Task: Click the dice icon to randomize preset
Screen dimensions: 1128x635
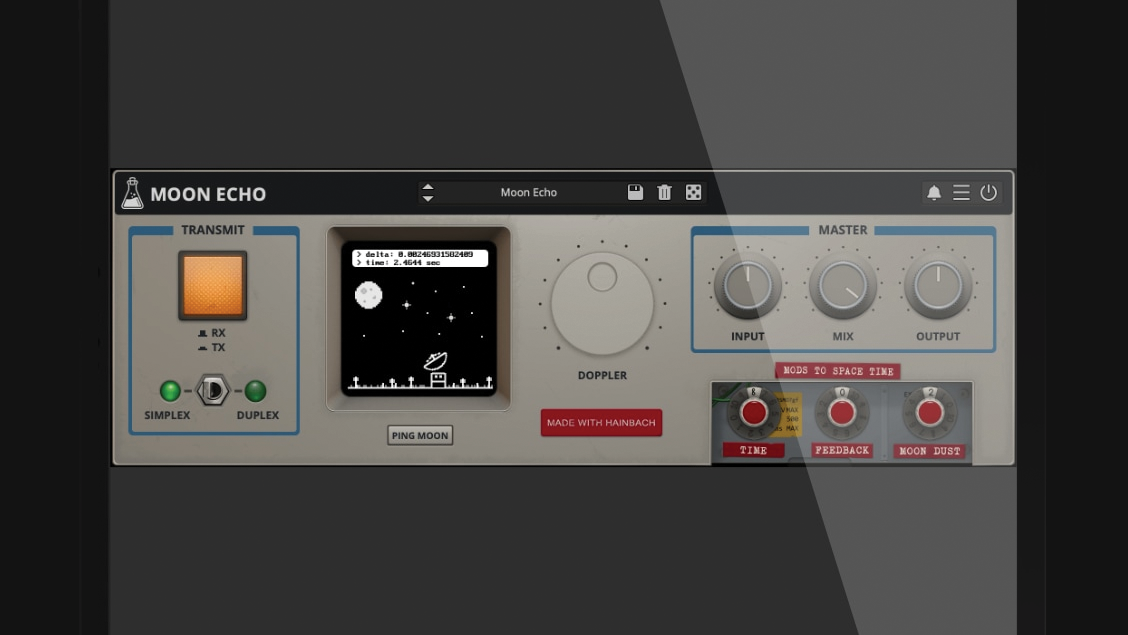Action: [694, 192]
